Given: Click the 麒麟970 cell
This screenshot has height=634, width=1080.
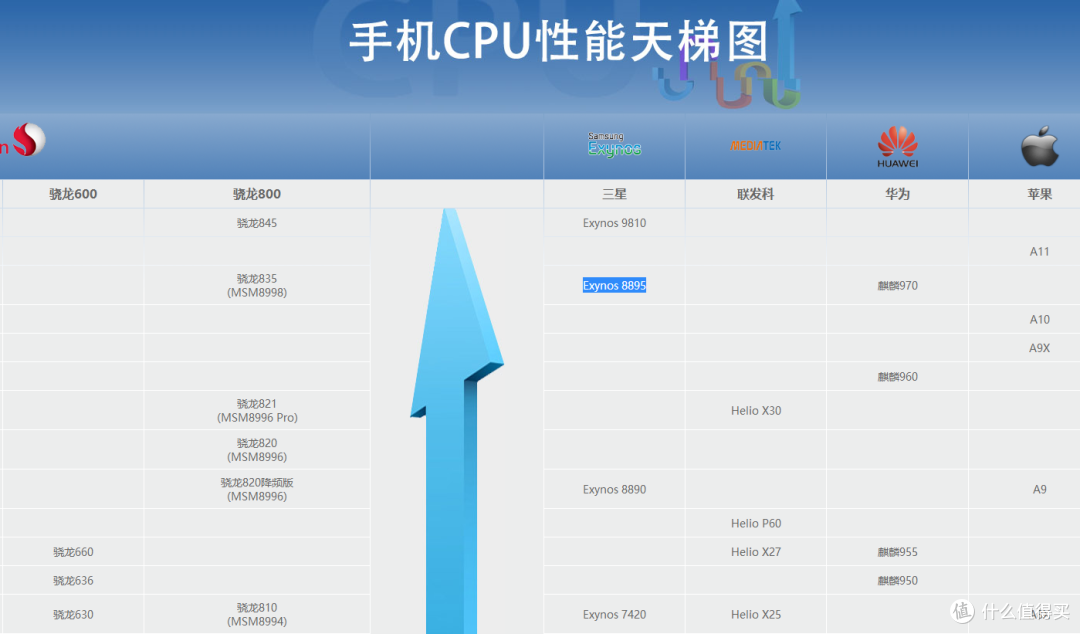Looking at the screenshot, I should 897,285.
